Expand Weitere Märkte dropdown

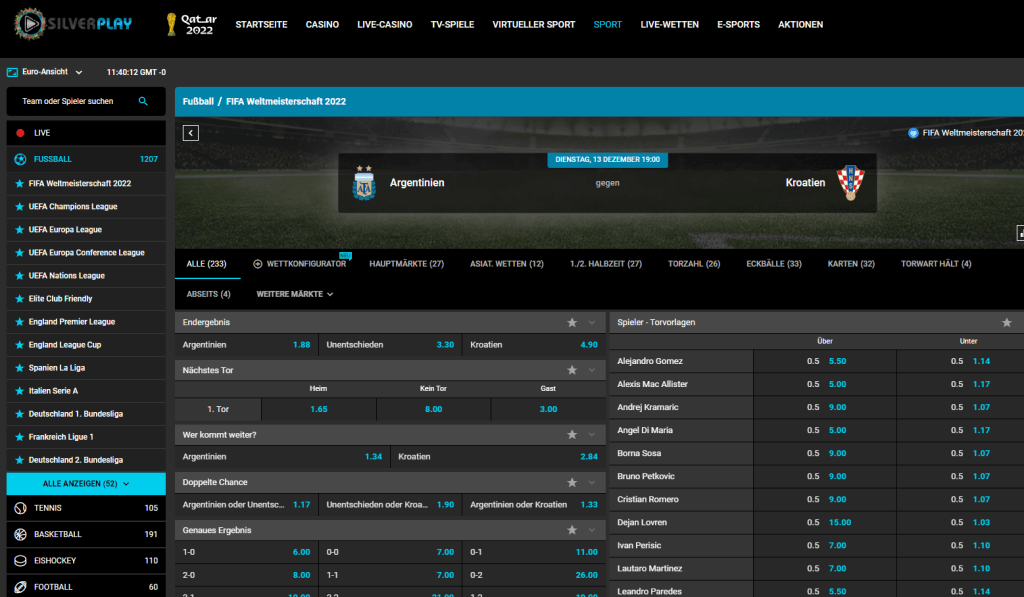pyautogui.click(x=295, y=295)
